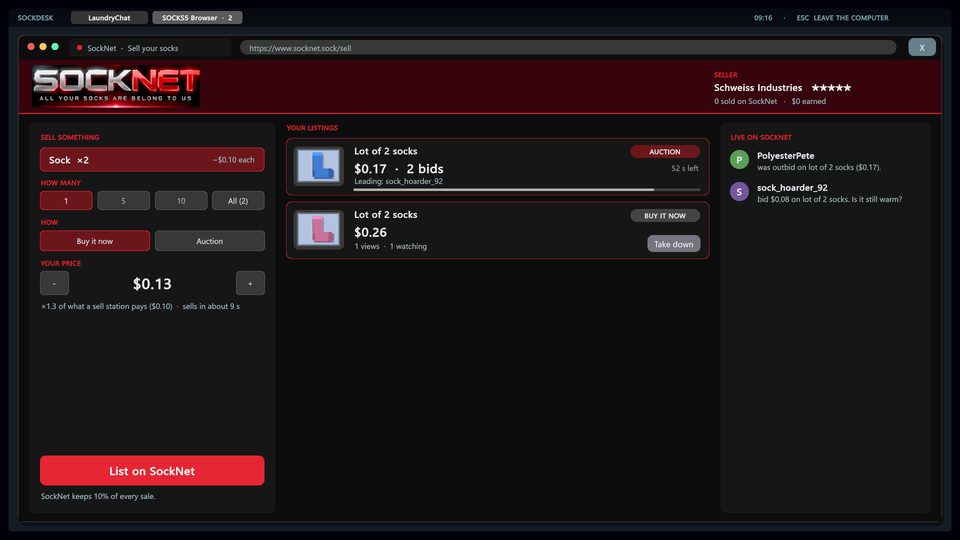This screenshot has width=960, height=540.
Task: Click the Schweiss Industries seller name
Action: [x=758, y=88]
